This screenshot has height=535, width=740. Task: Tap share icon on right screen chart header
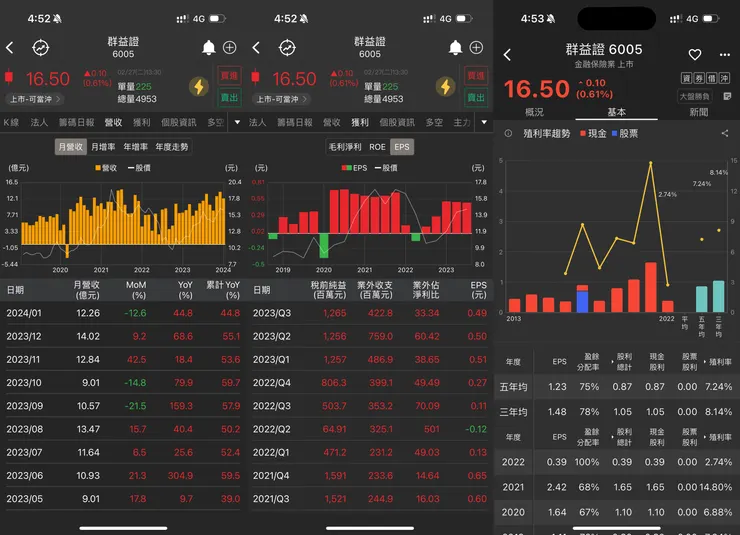pos(725,134)
